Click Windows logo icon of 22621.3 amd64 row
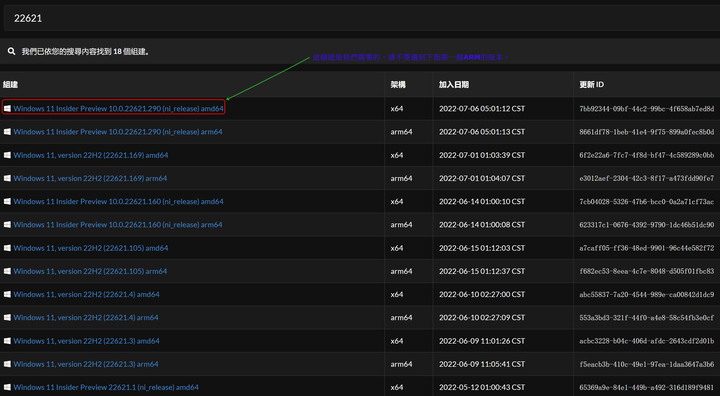720x396 pixels. pyautogui.click(x=7, y=341)
